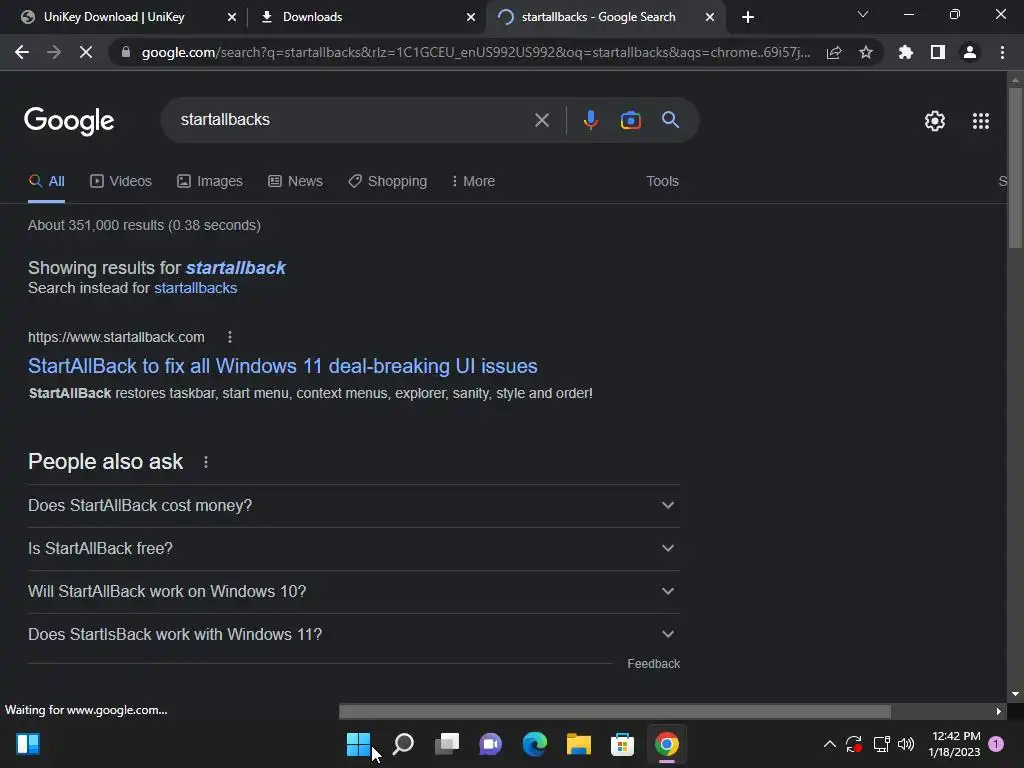Viewport: 1024px width, 768px height.
Task: View site information lock icon
Action: click(x=126, y=52)
